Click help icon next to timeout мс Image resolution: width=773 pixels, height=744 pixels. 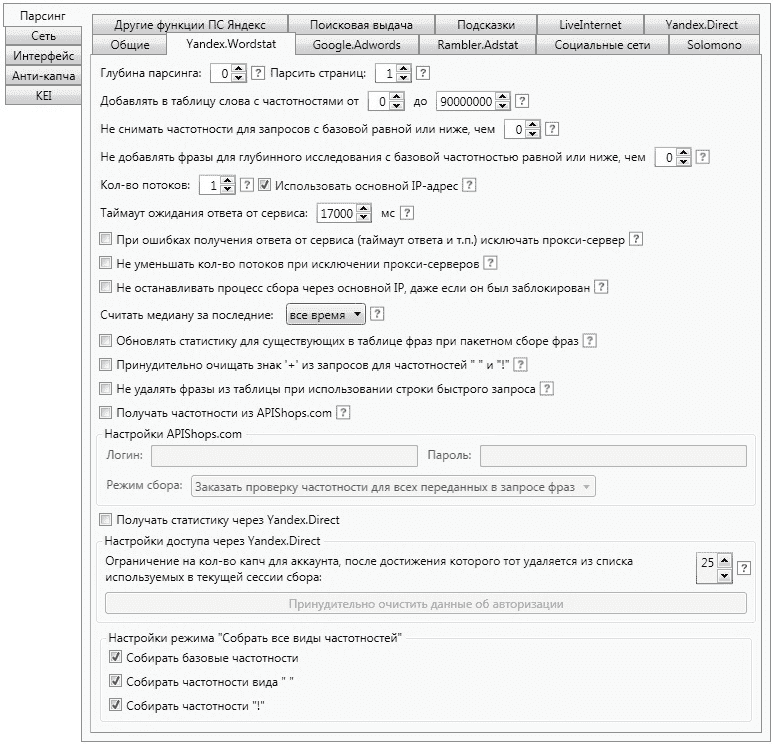click(407, 213)
